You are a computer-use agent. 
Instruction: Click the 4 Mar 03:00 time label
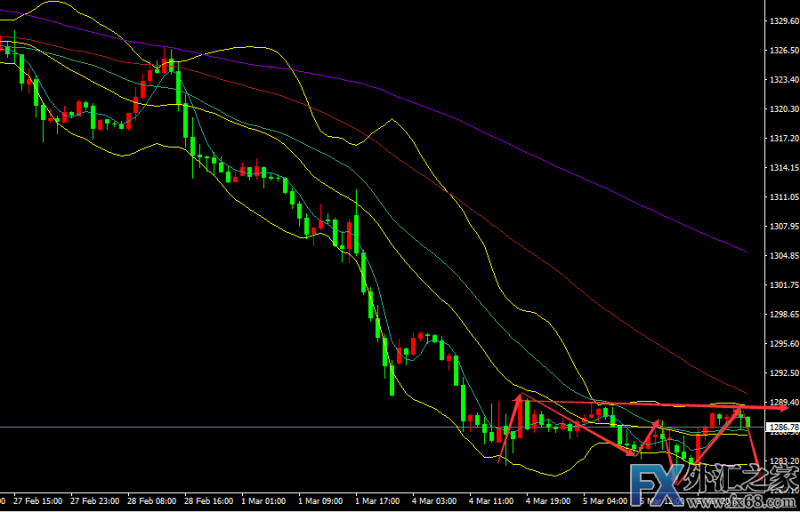(435, 501)
